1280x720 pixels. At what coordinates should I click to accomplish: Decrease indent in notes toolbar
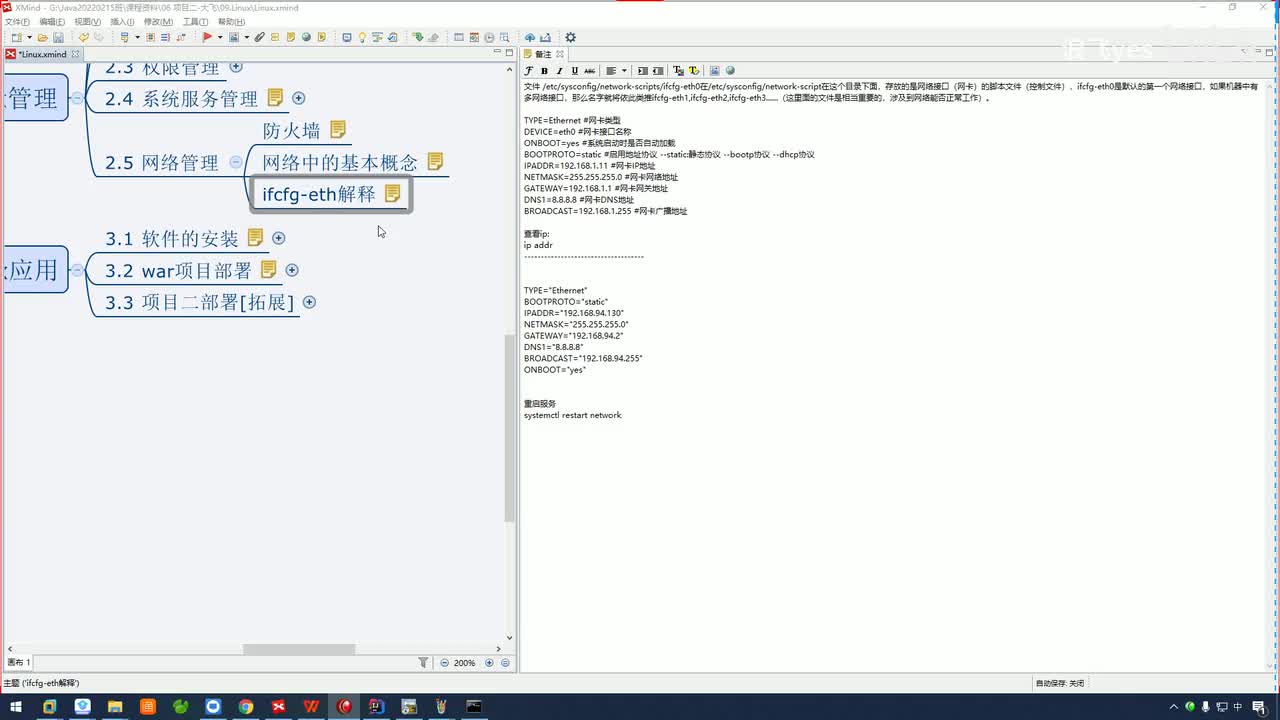658,71
